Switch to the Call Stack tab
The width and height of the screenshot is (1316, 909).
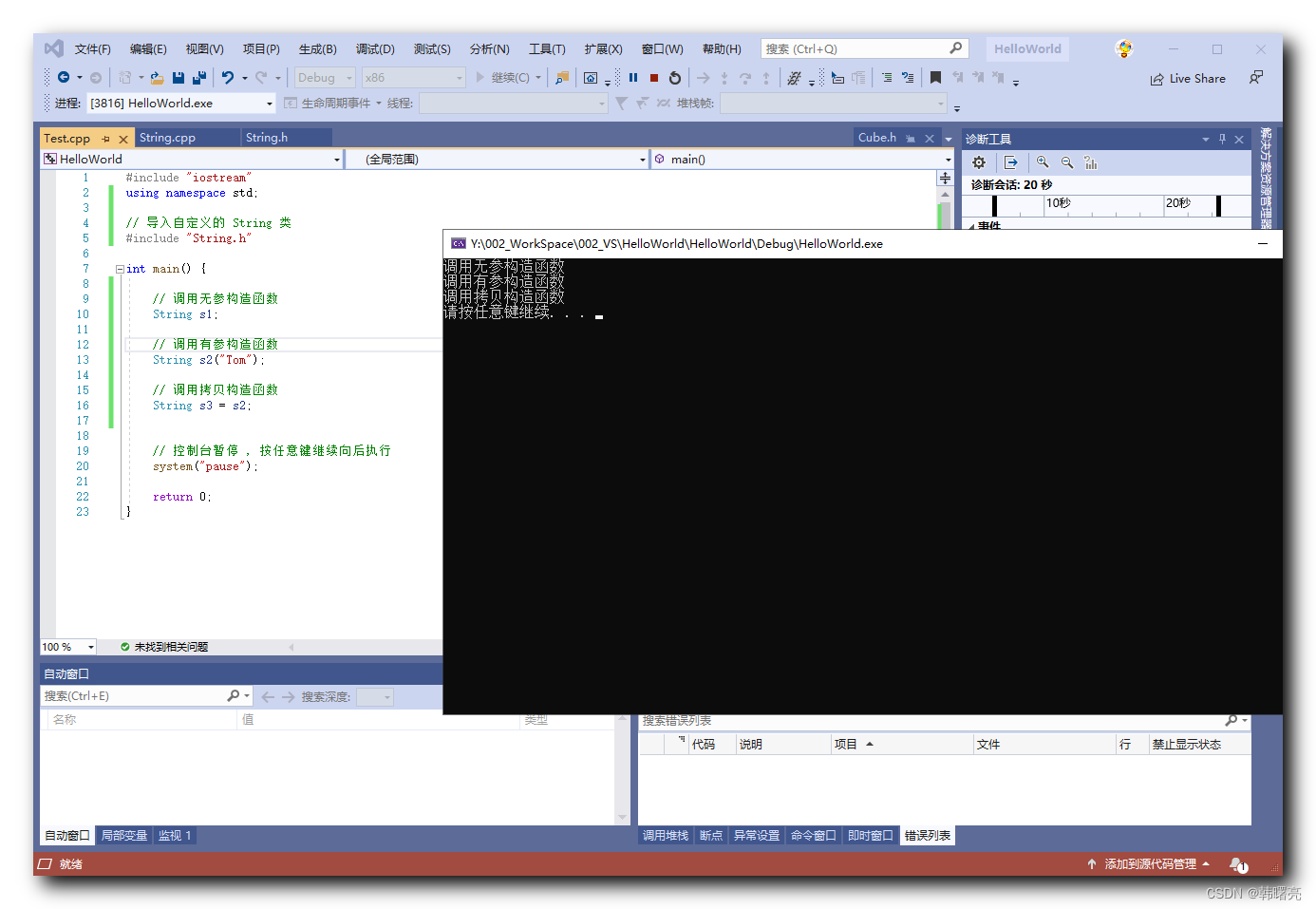tap(665, 836)
